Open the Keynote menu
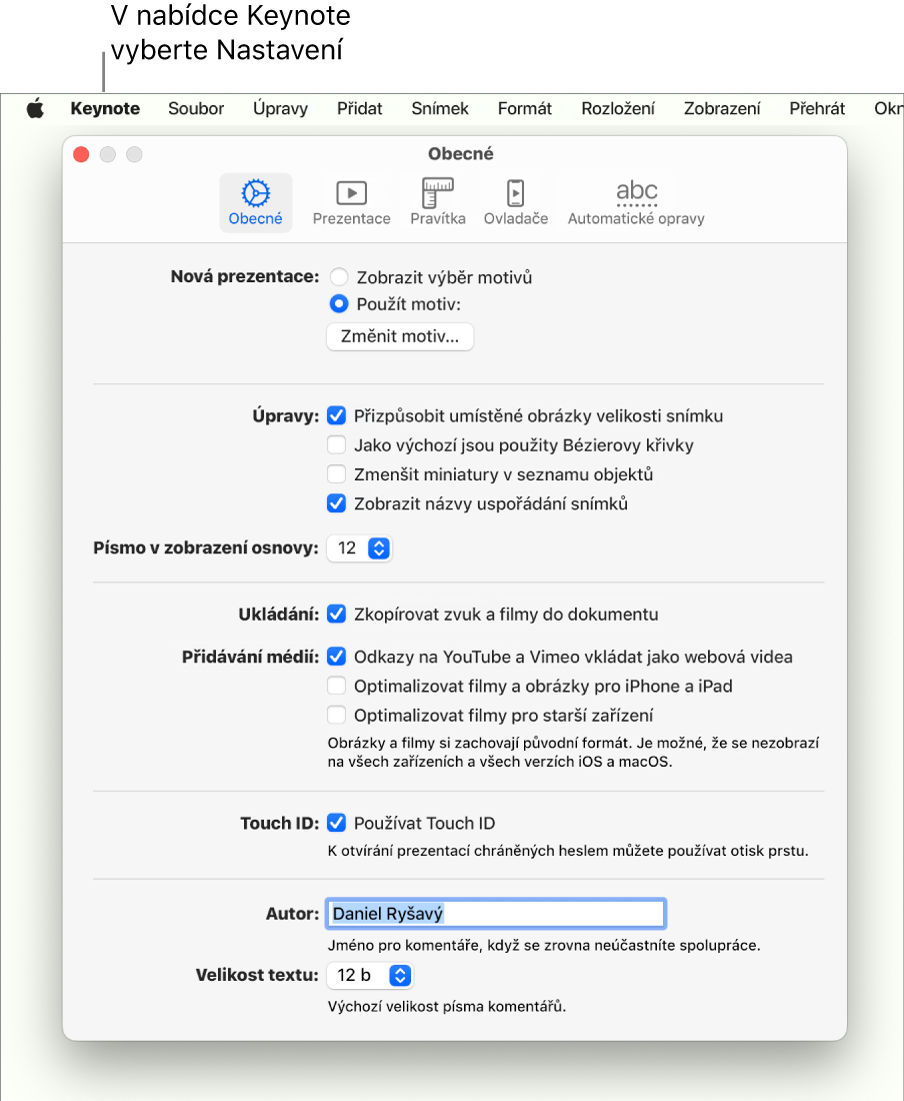The width and height of the screenshot is (904, 1101). [x=105, y=109]
